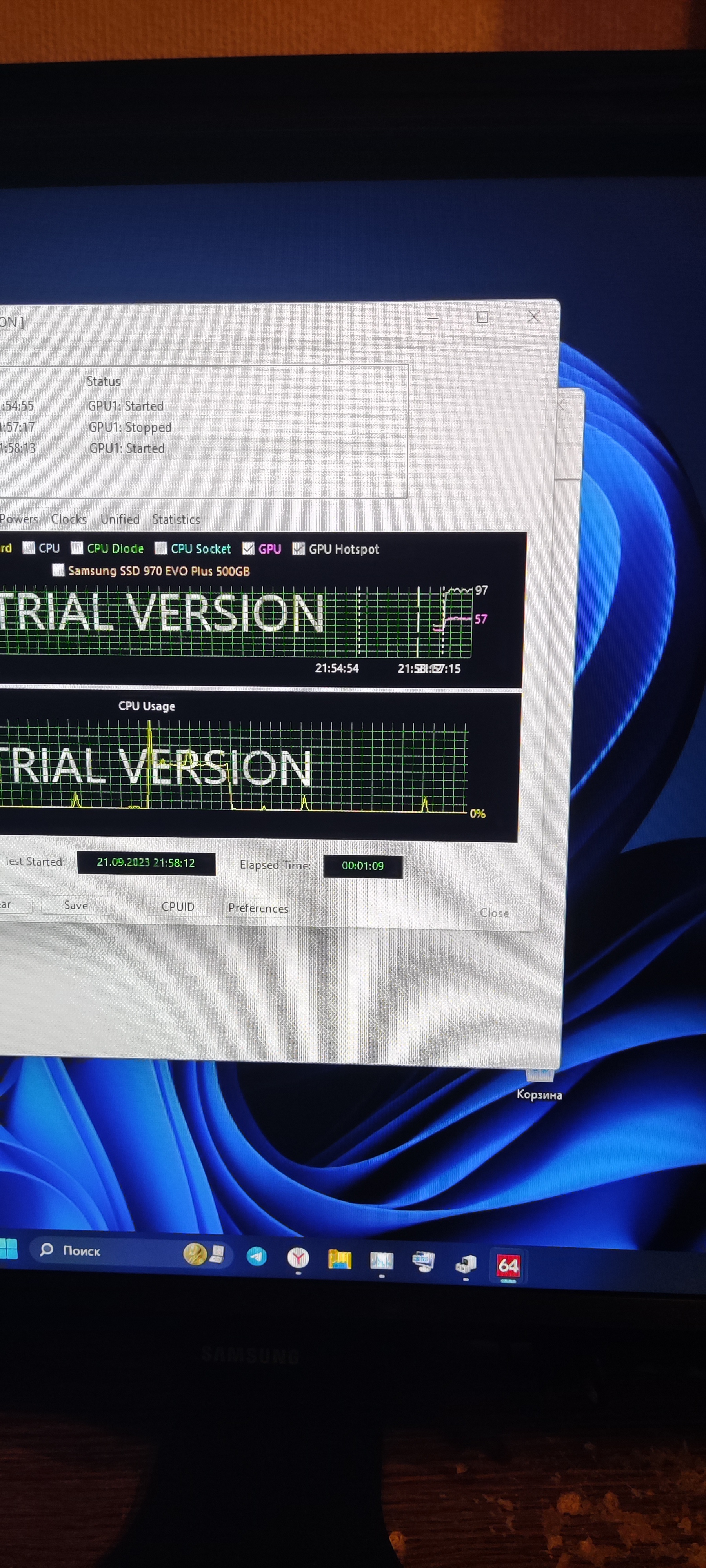
Task: Switch to the AIDA64 taskbar icon
Action: point(508,1265)
